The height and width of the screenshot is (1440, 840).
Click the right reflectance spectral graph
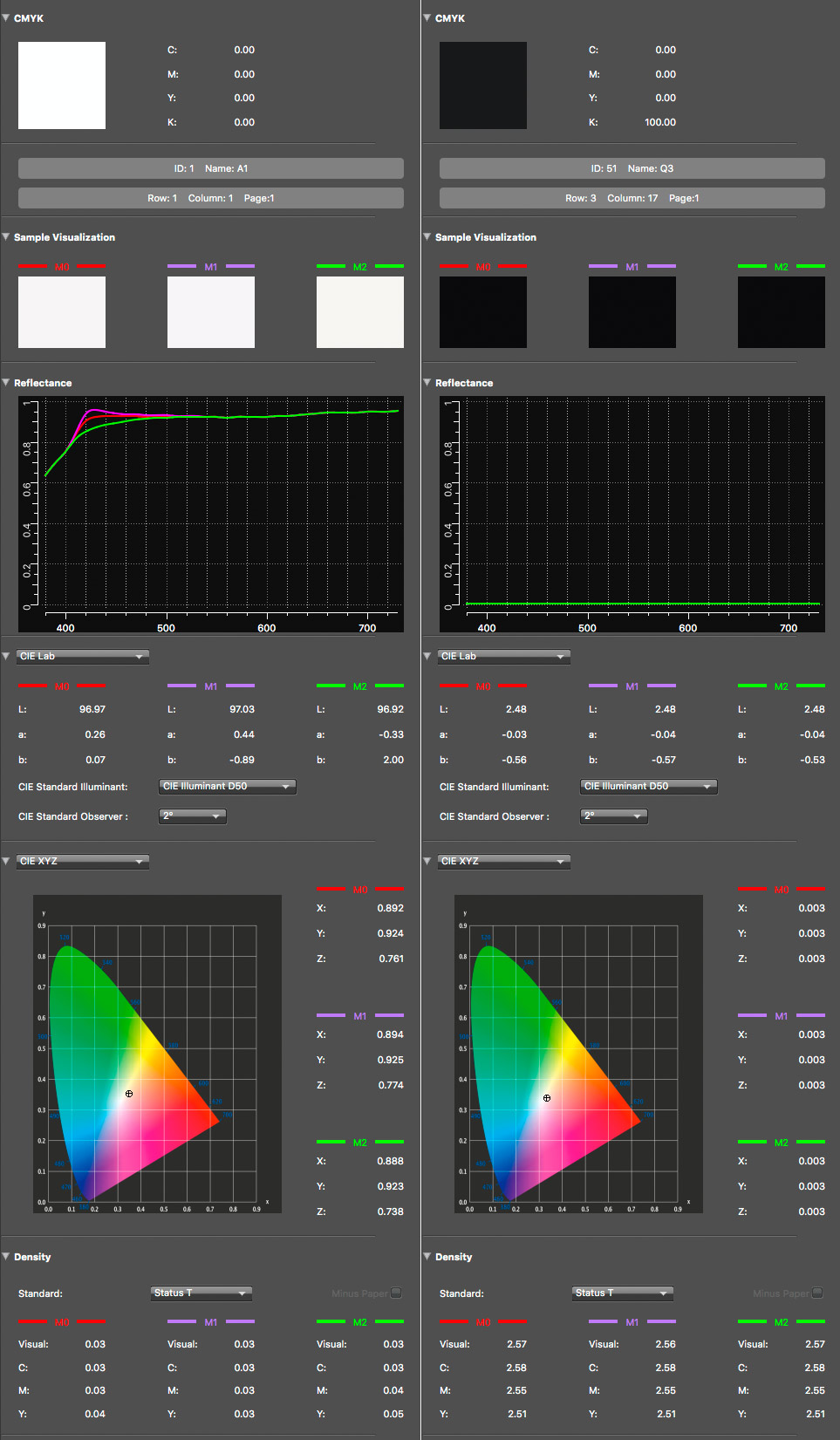632,515
